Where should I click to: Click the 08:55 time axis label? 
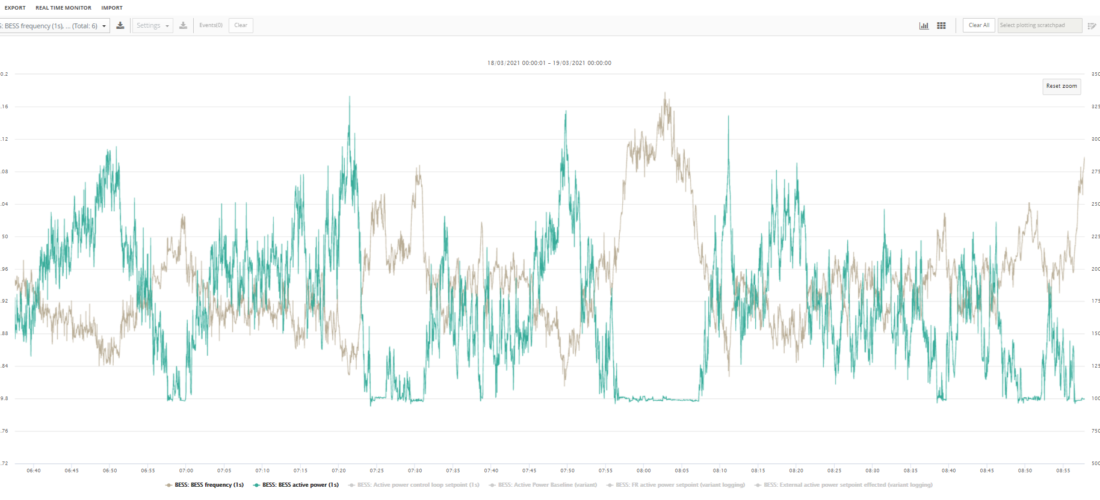pos(1064,471)
